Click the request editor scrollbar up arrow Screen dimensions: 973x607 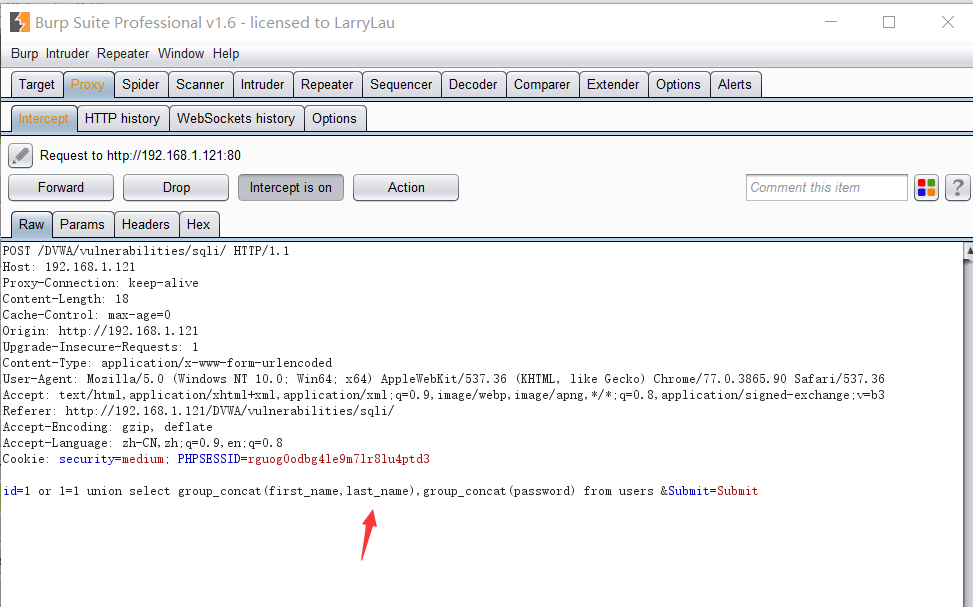(x=968, y=250)
